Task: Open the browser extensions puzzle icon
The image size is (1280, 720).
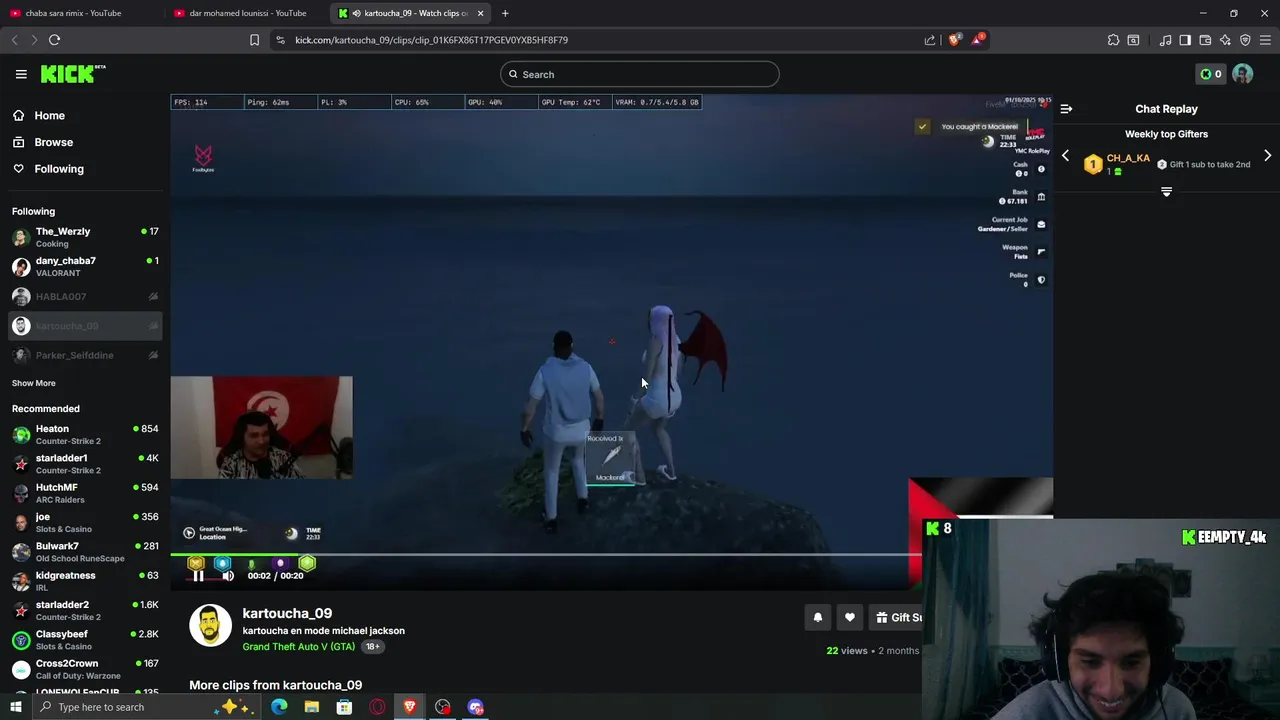Action: click(x=1113, y=40)
